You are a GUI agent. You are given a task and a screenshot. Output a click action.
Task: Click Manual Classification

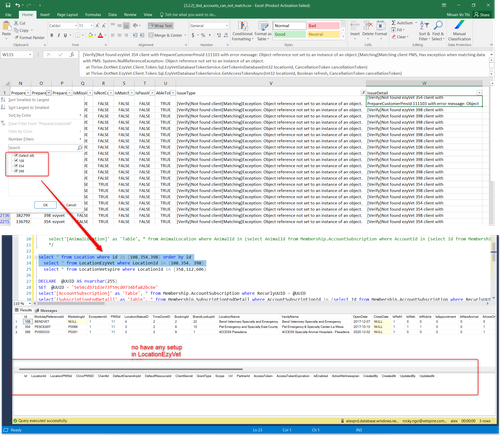[x=459, y=29]
